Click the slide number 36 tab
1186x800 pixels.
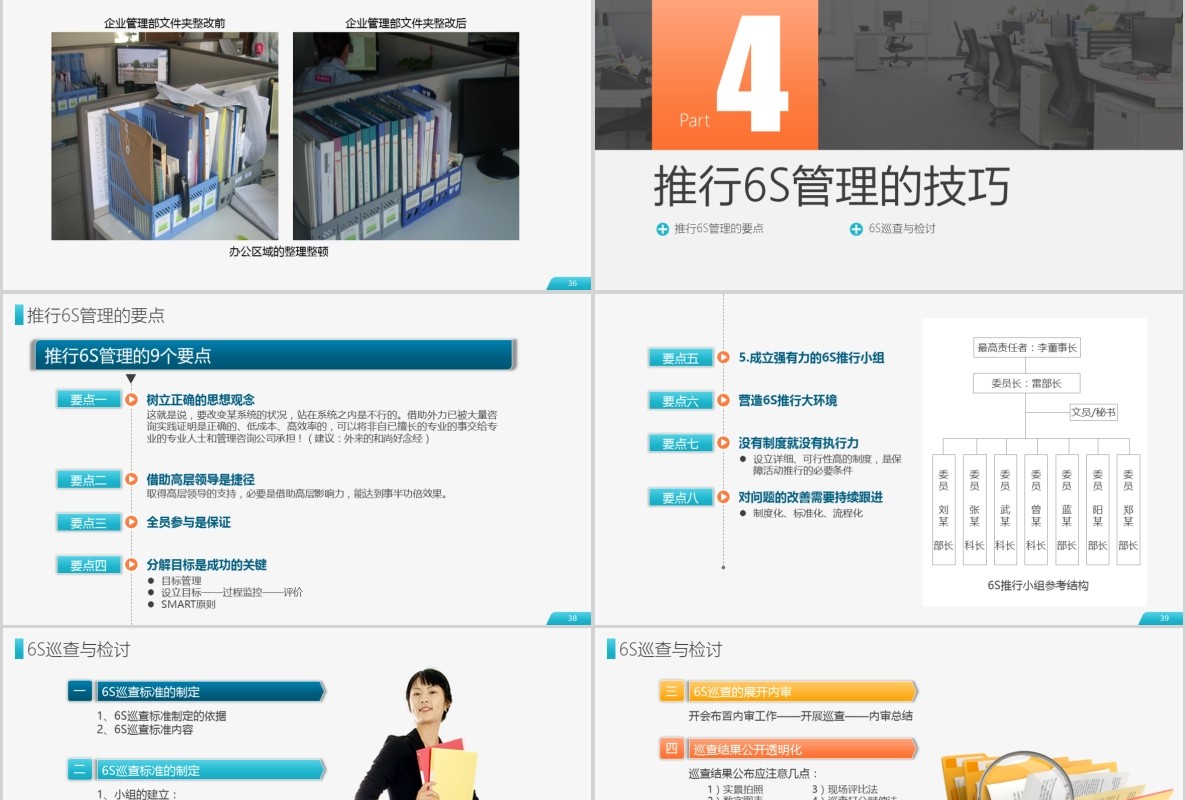click(569, 284)
